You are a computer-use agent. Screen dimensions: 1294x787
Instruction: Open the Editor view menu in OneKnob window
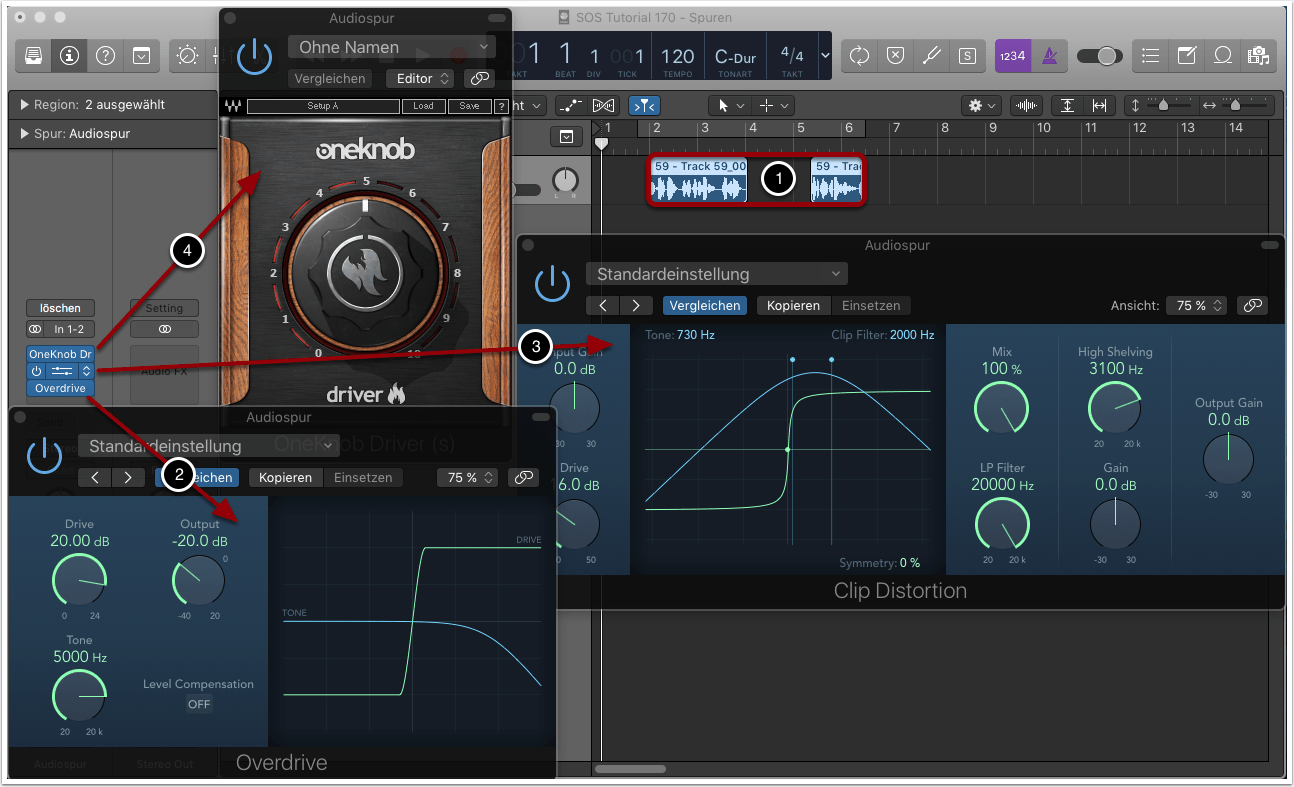(x=419, y=78)
